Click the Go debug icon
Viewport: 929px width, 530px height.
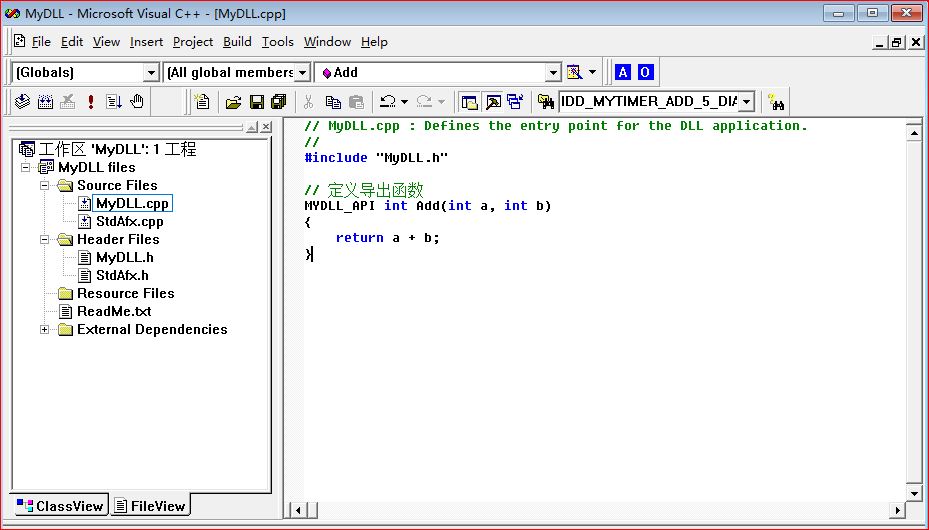click(114, 102)
